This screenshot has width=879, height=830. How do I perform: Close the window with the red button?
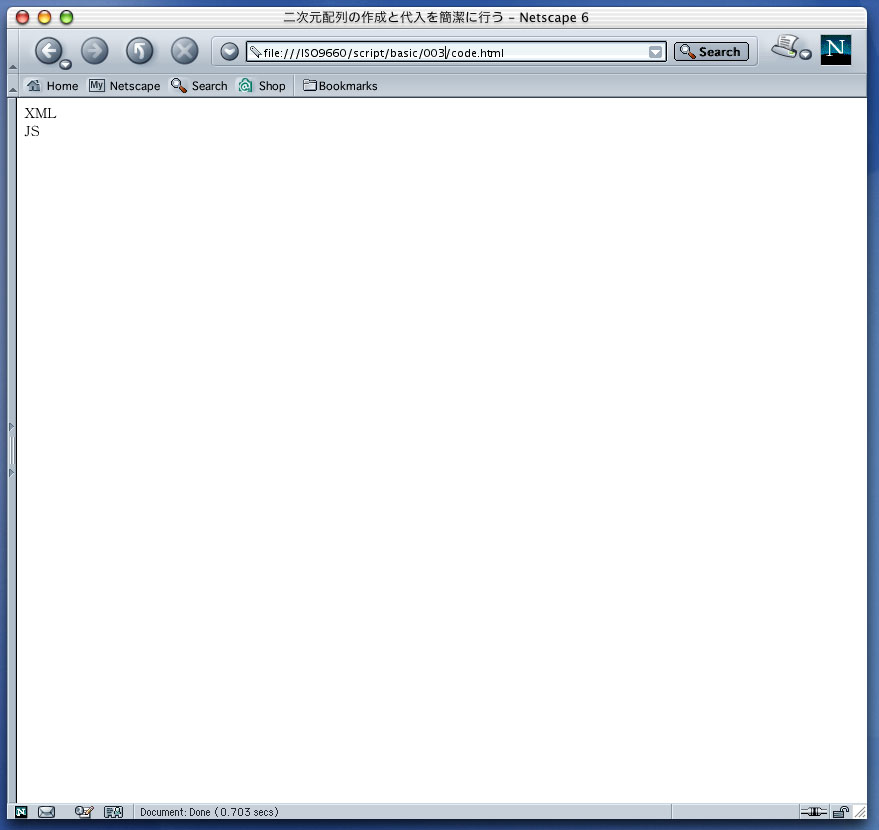point(22,17)
